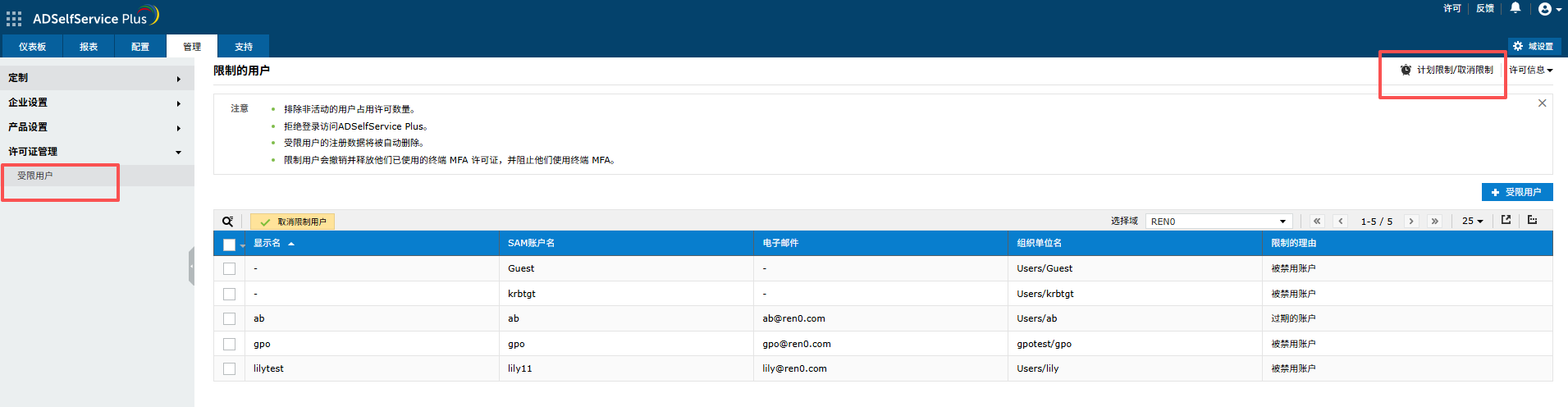This screenshot has height=407, width=1568.
Task: Click the 取消限制用户 button
Action: pos(293,222)
